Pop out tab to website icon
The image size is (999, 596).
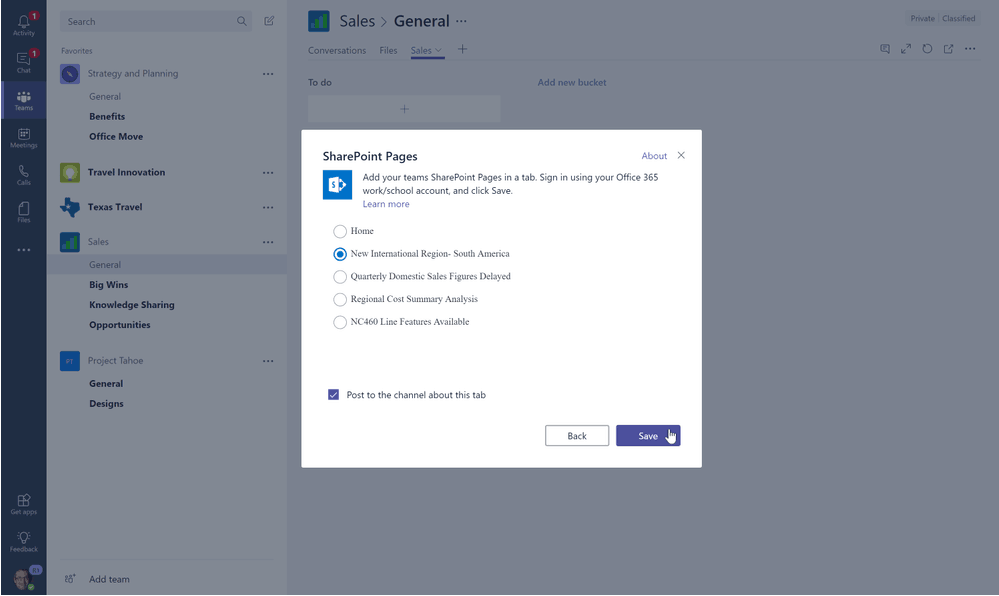tap(949, 49)
